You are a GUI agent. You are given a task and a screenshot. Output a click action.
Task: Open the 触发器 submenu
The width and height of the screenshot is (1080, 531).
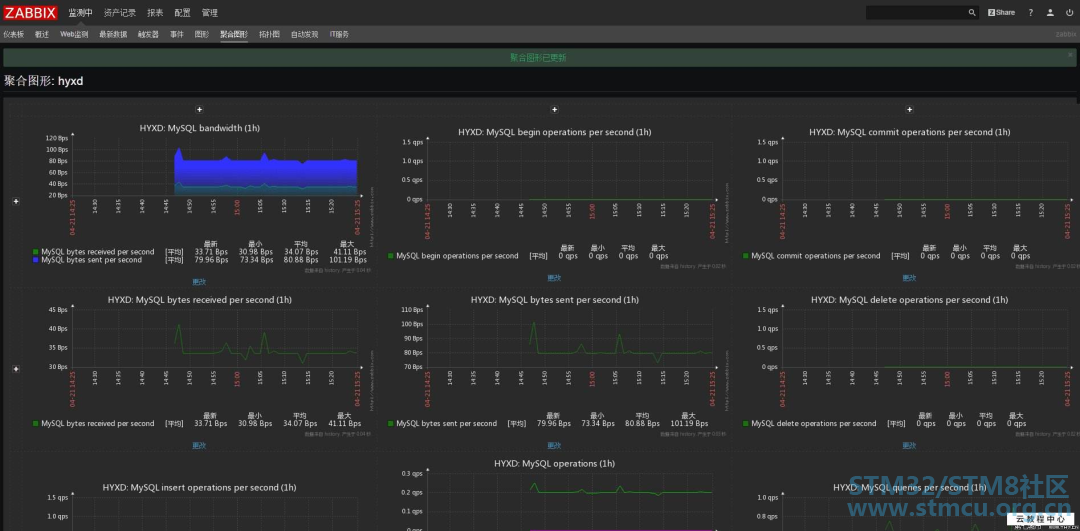[x=148, y=34]
